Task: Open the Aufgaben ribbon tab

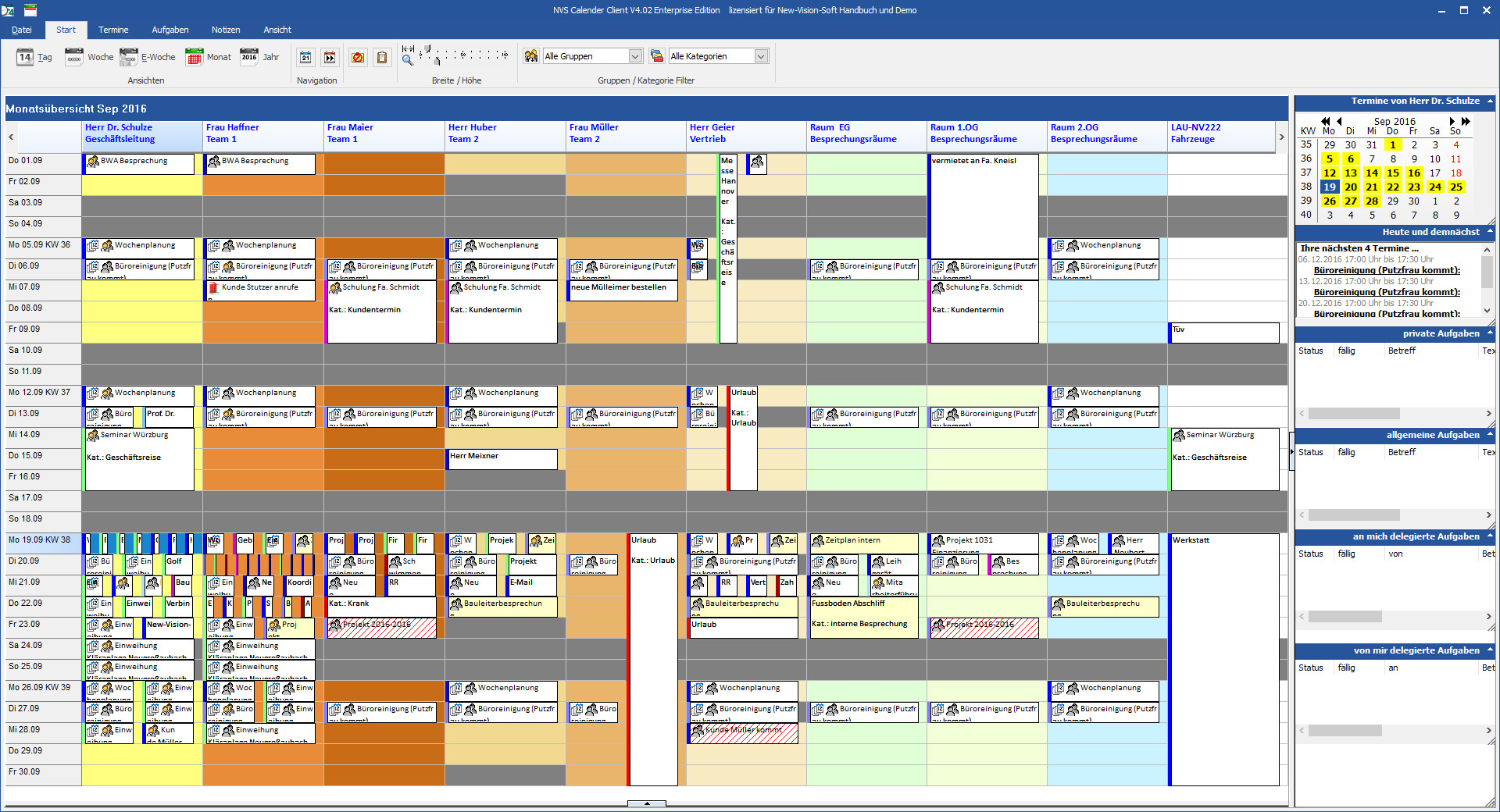Action: tap(170, 30)
